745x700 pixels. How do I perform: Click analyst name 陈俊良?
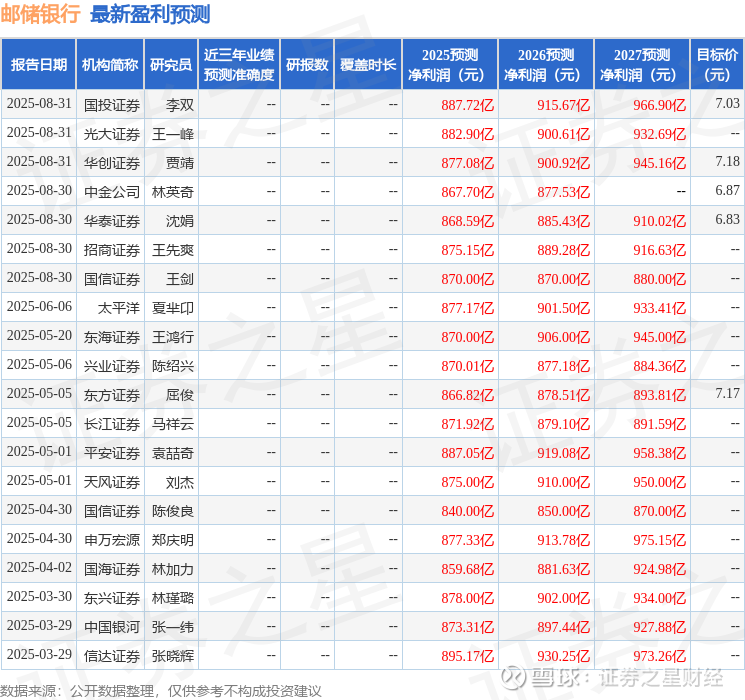(173, 511)
